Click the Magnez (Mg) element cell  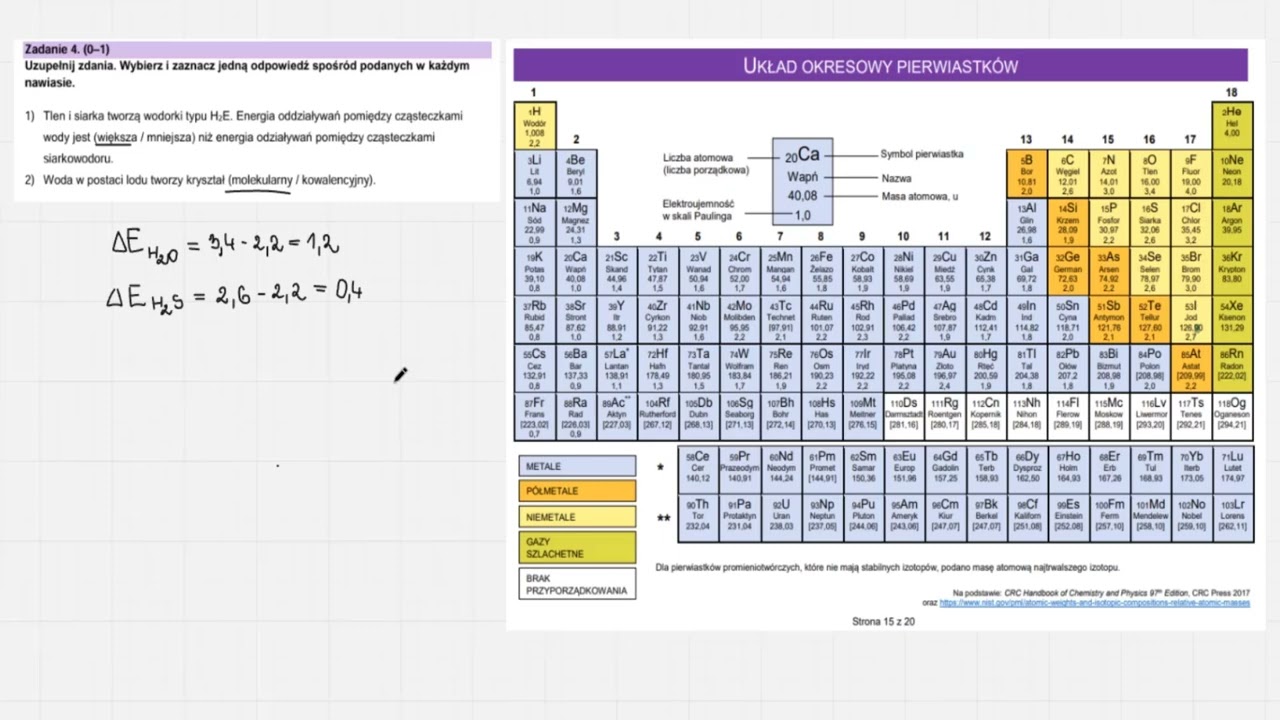(576, 222)
